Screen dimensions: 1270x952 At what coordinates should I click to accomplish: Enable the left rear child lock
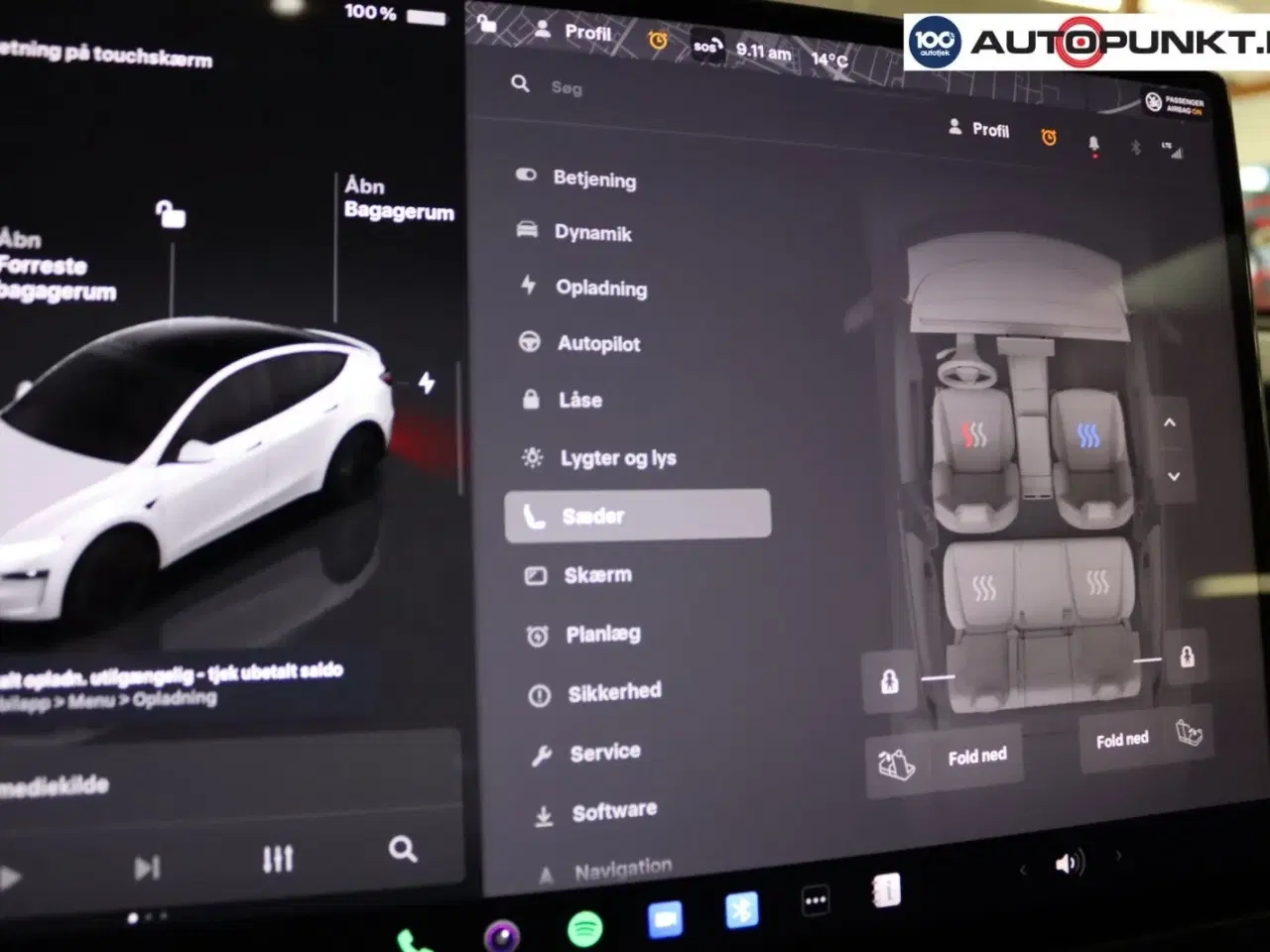[890, 682]
